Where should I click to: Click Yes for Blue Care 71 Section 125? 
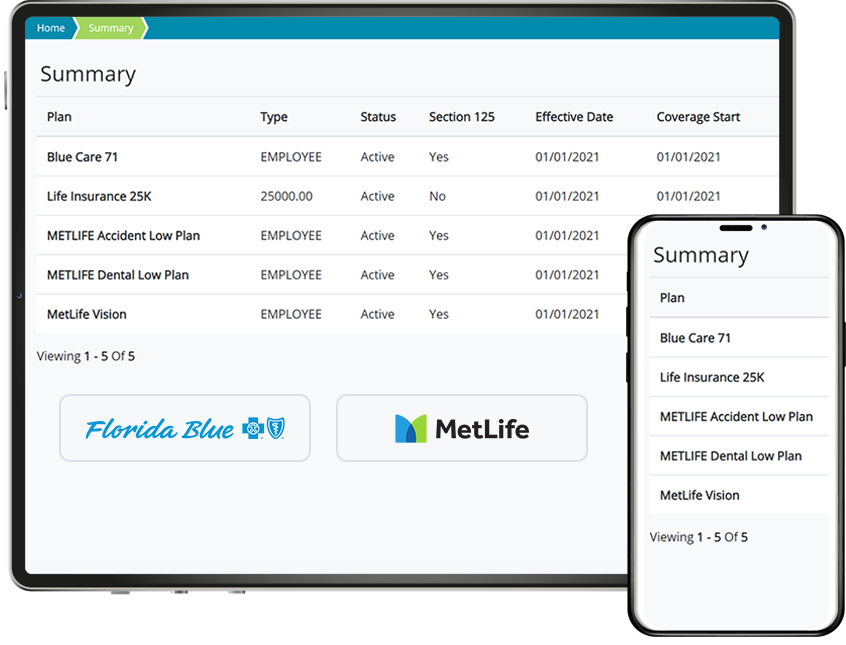(x=439, y=157)
